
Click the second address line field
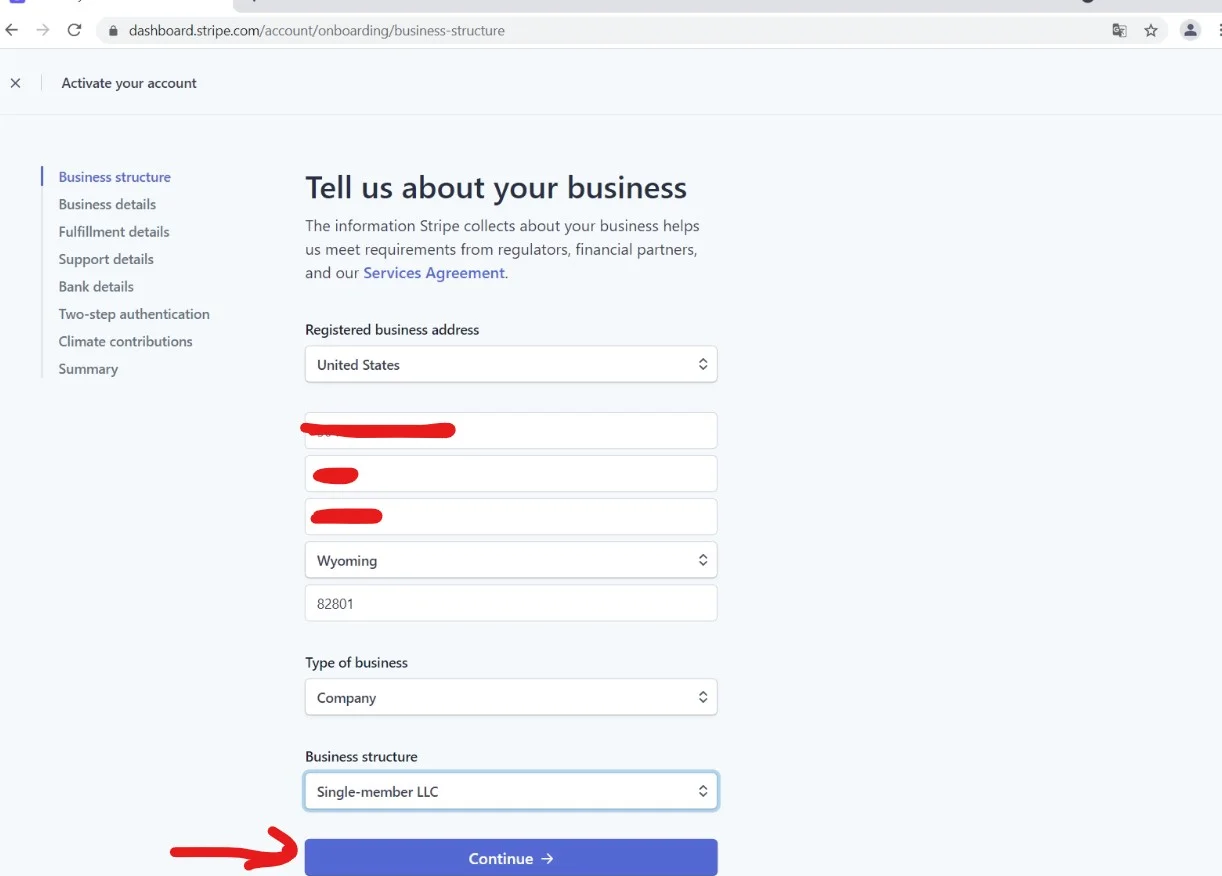511,474
